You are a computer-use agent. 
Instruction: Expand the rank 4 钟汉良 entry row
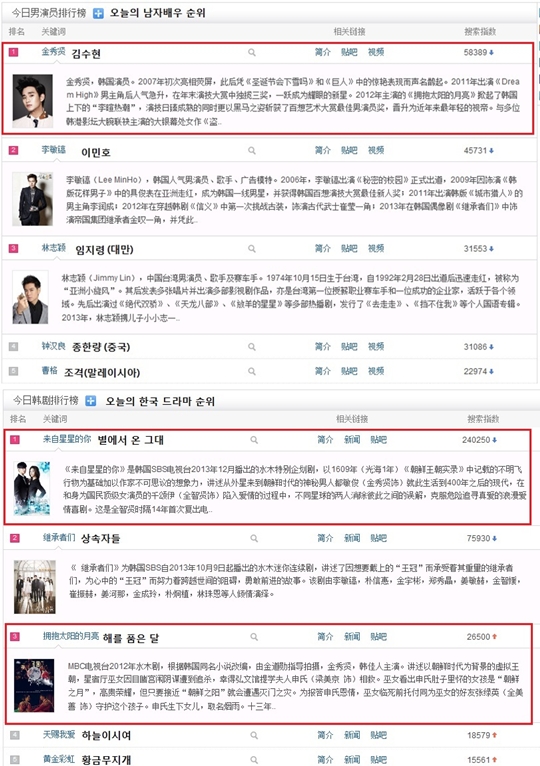(x=270, y=347)
